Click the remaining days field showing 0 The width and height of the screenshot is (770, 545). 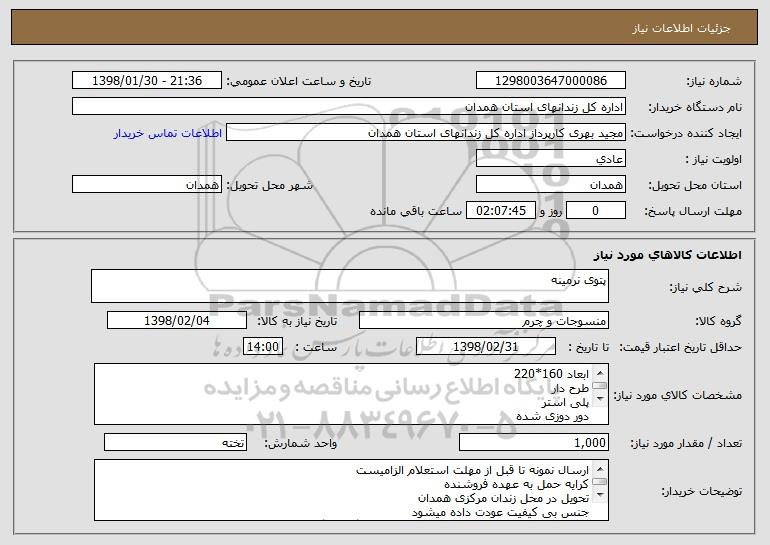click(596, 210)
